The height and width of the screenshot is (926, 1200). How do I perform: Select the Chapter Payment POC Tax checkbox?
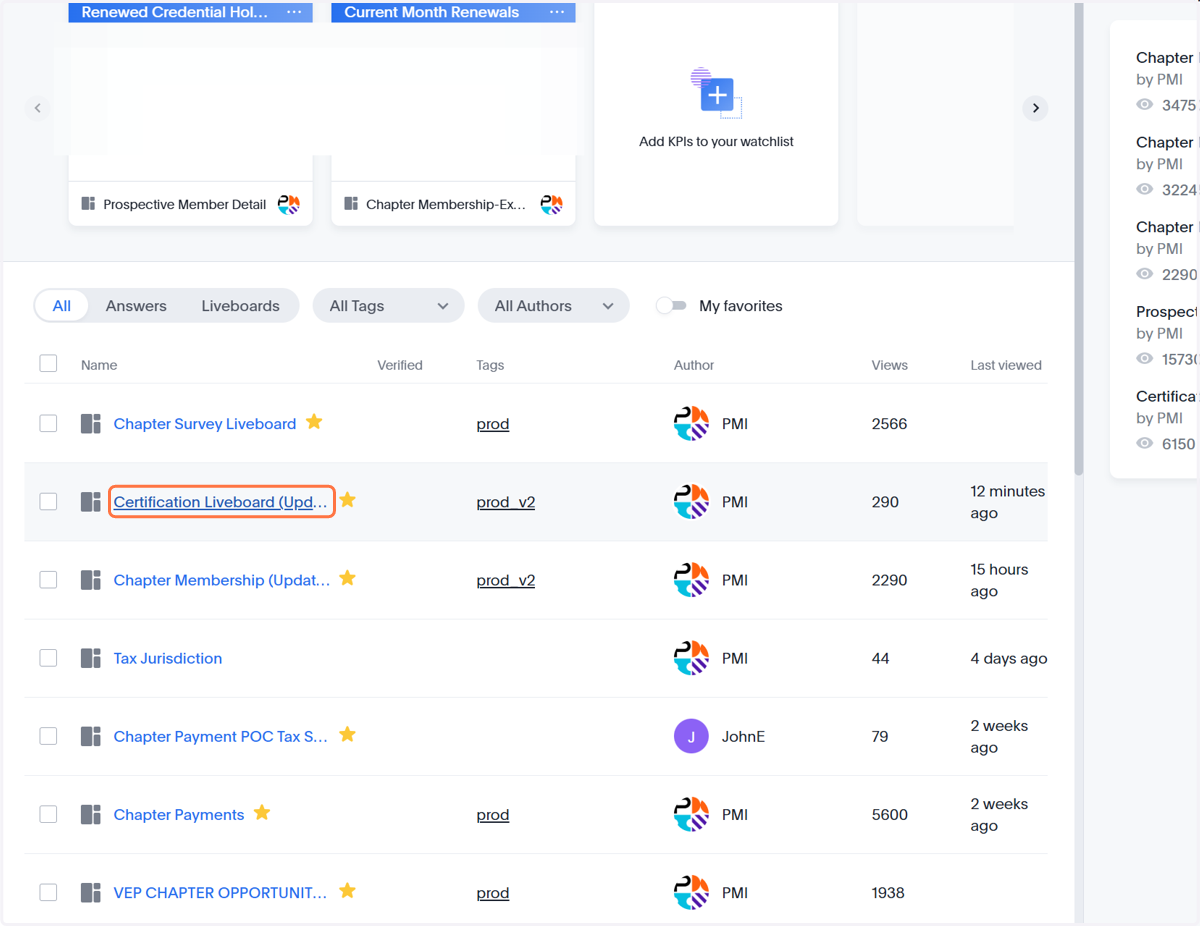pos(48,737)
